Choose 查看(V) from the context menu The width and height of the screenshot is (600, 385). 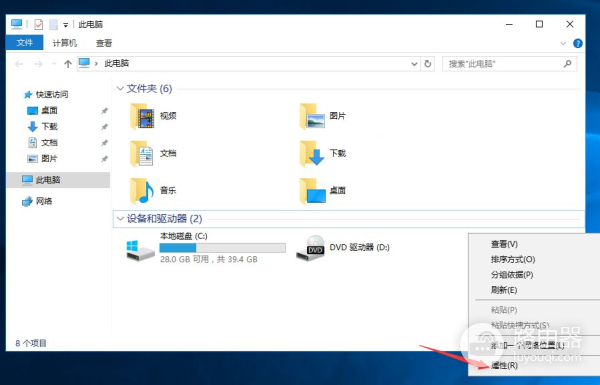[x=504, y=244]
